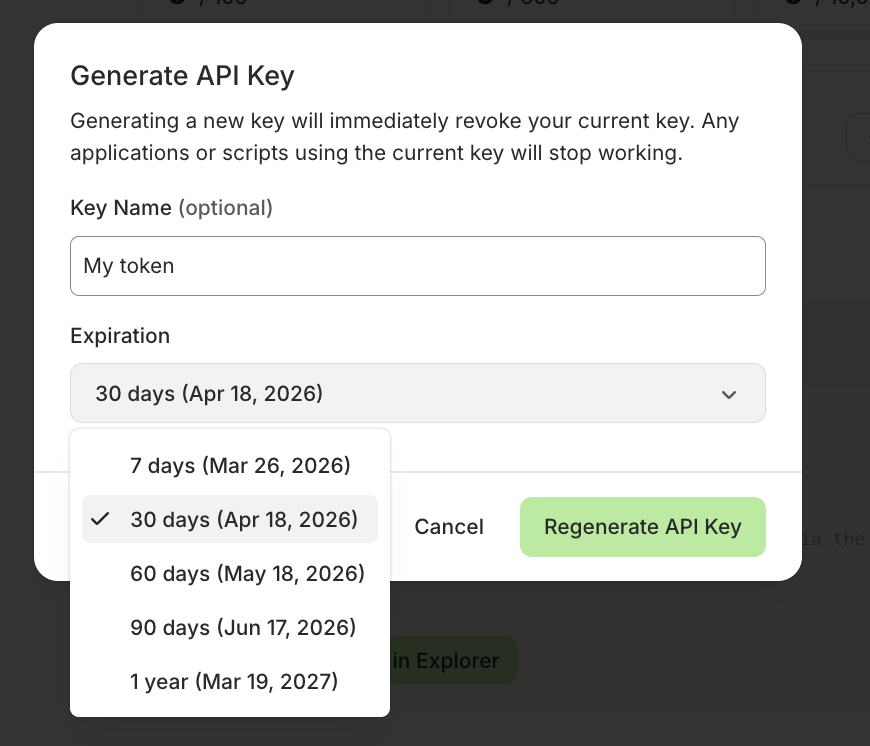Open the Expiration combo box
This screenshot has width=870, height=746.
418,393
